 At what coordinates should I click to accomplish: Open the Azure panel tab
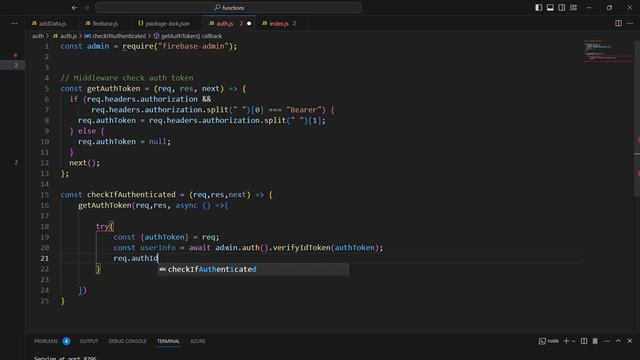pyautogui.click(x=198, y=341)
